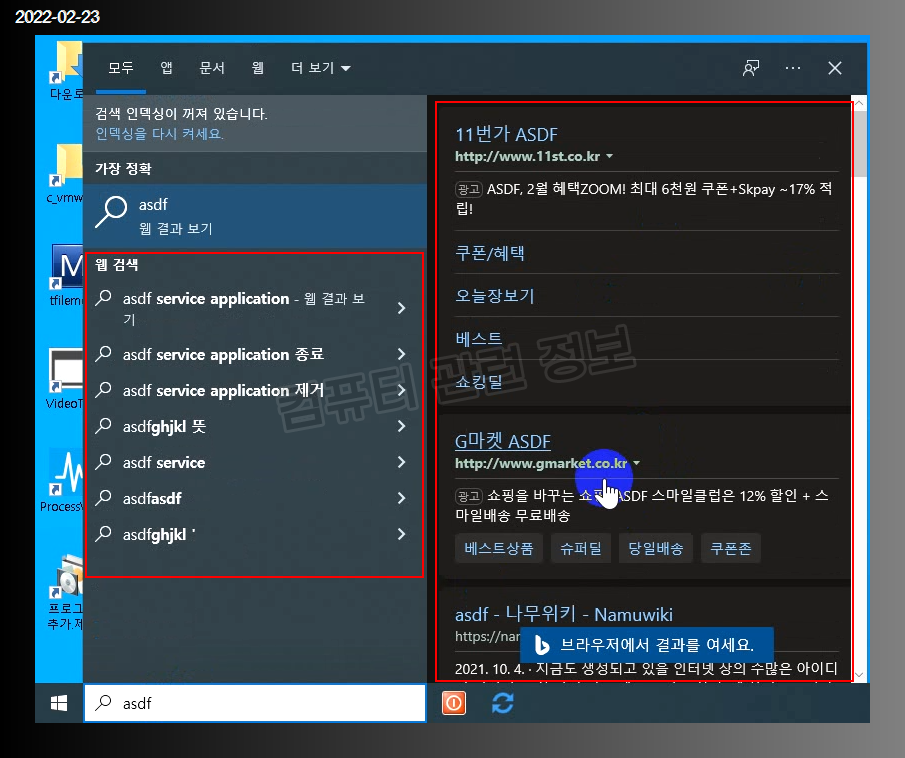
Task: Switch to the 웹 tab
Action: point(257,68)
